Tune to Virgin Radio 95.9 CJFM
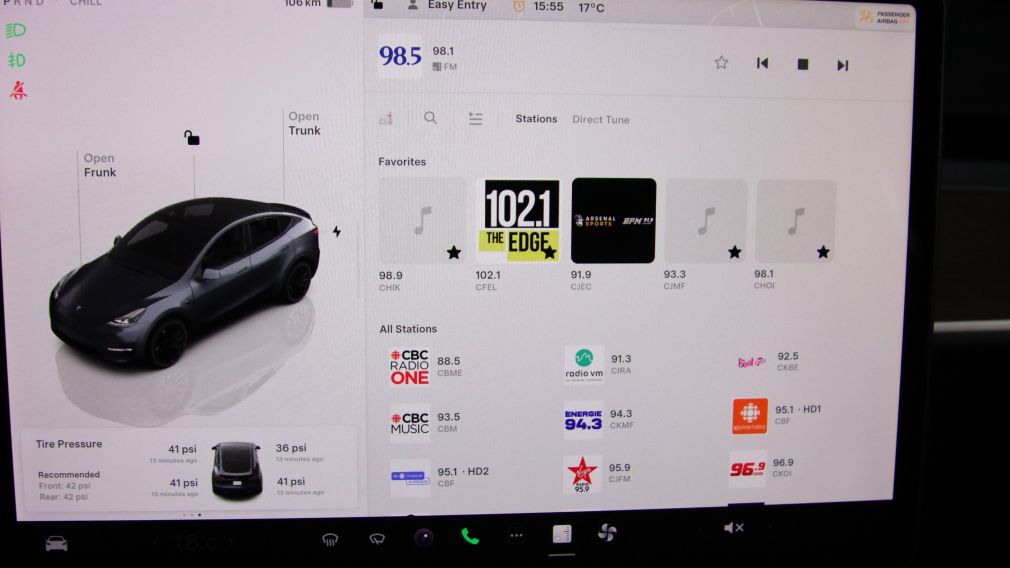The height and width of the screenshot is (568, 1010). click(x=597, y=473)
